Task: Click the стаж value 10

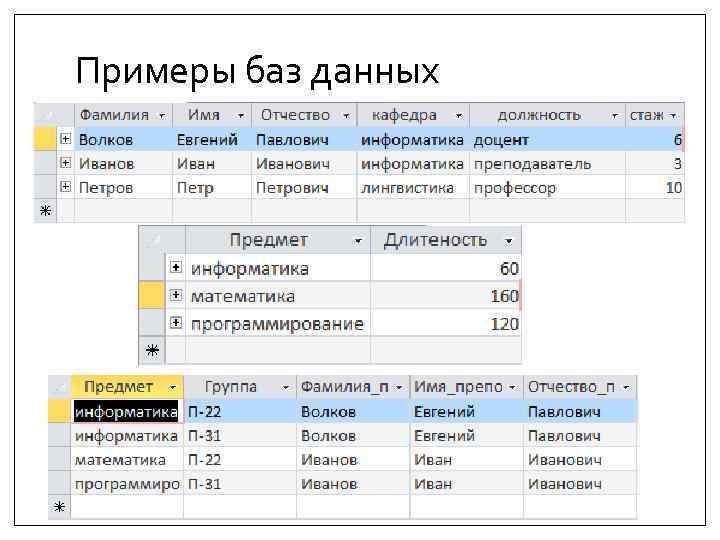Action: pos(654,187)
